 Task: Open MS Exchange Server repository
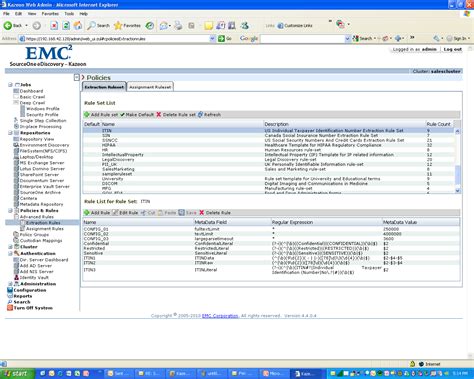pos(42,163)
